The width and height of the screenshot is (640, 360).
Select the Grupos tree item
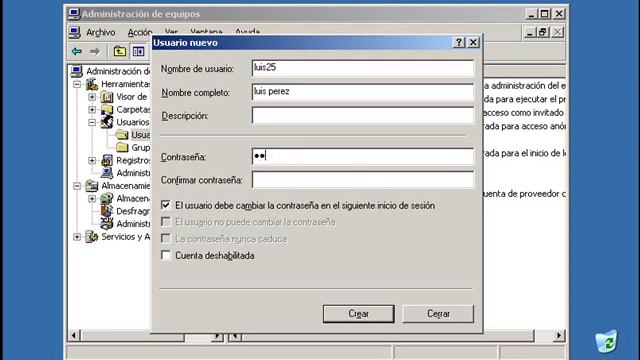[x=140, y=147]
